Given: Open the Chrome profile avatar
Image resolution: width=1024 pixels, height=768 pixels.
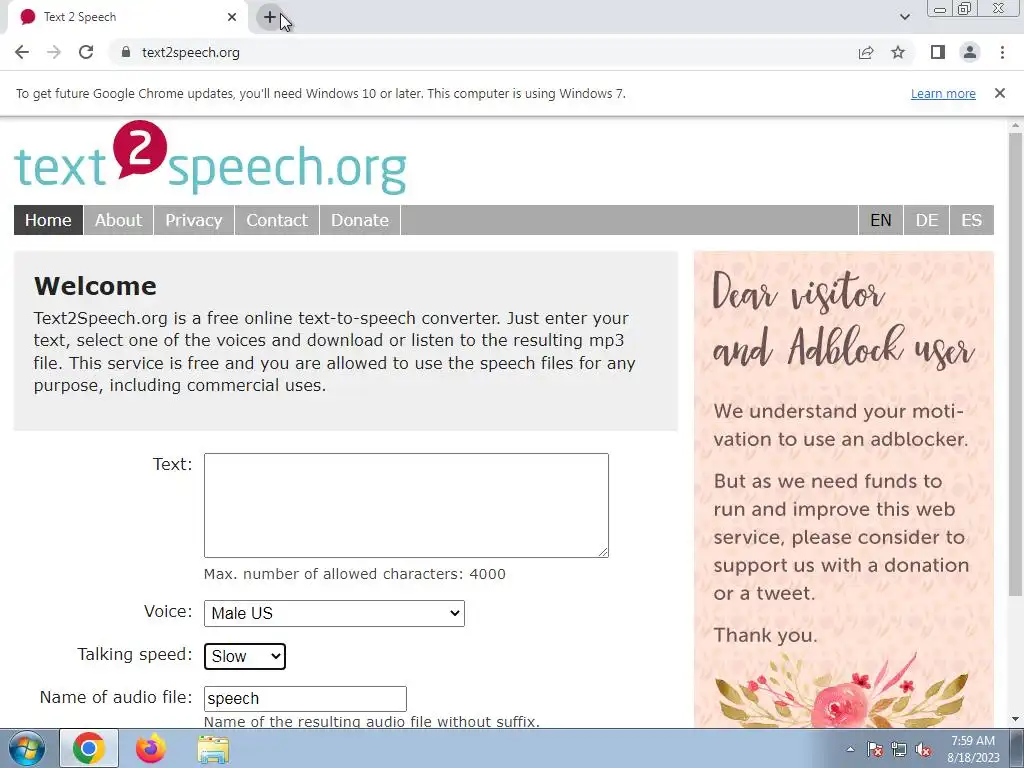Looking at the screenshot, I should coord(970,52).
